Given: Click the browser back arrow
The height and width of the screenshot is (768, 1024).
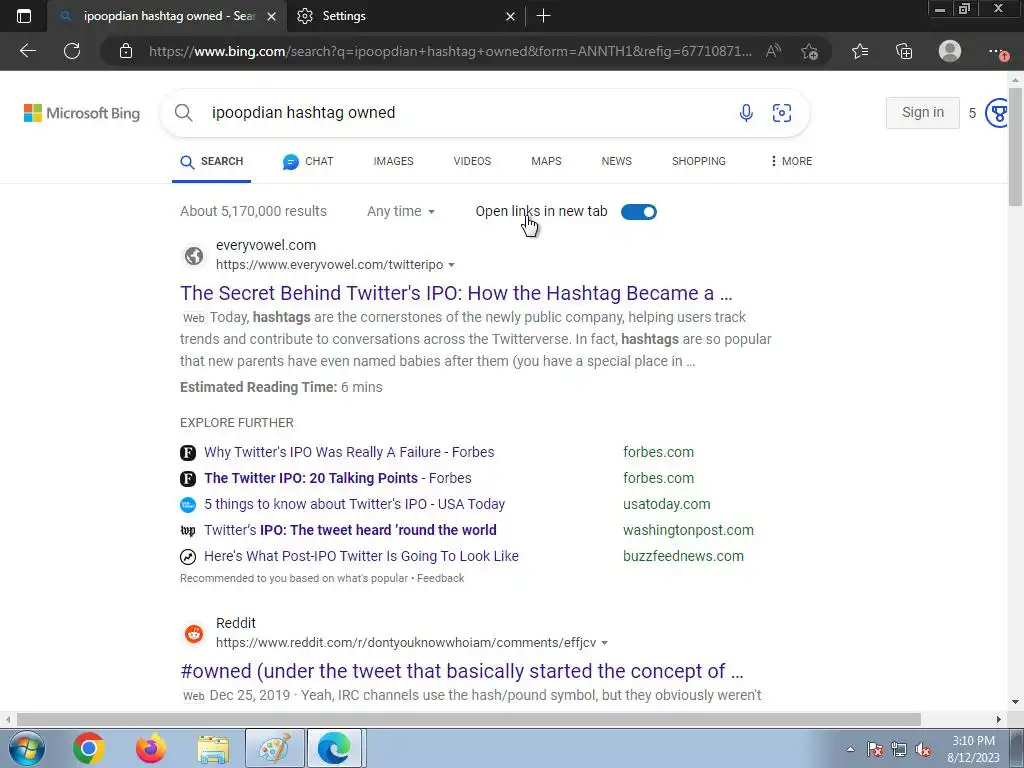Looking at the screenshot, I should coord(27,51).
